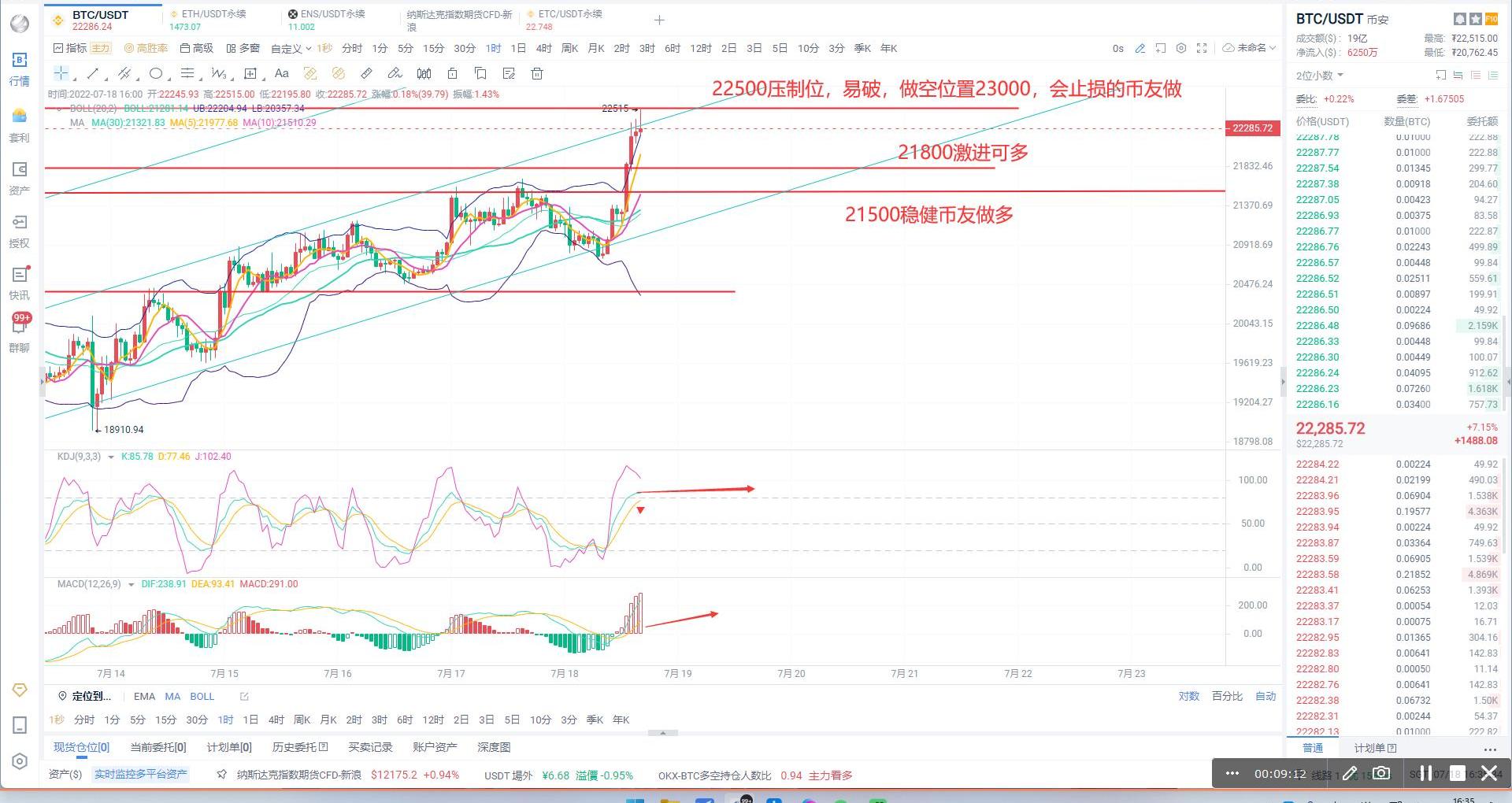Set price alert with bell icon

pyautogui.click(x=1460, y=19)
